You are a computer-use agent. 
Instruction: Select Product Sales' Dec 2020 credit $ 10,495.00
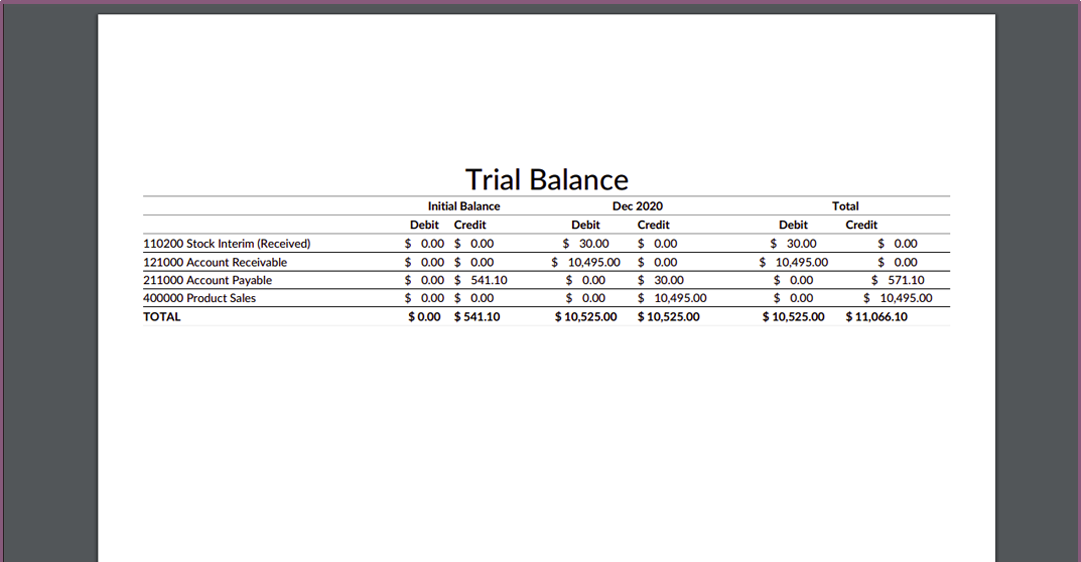coord(671,298)
